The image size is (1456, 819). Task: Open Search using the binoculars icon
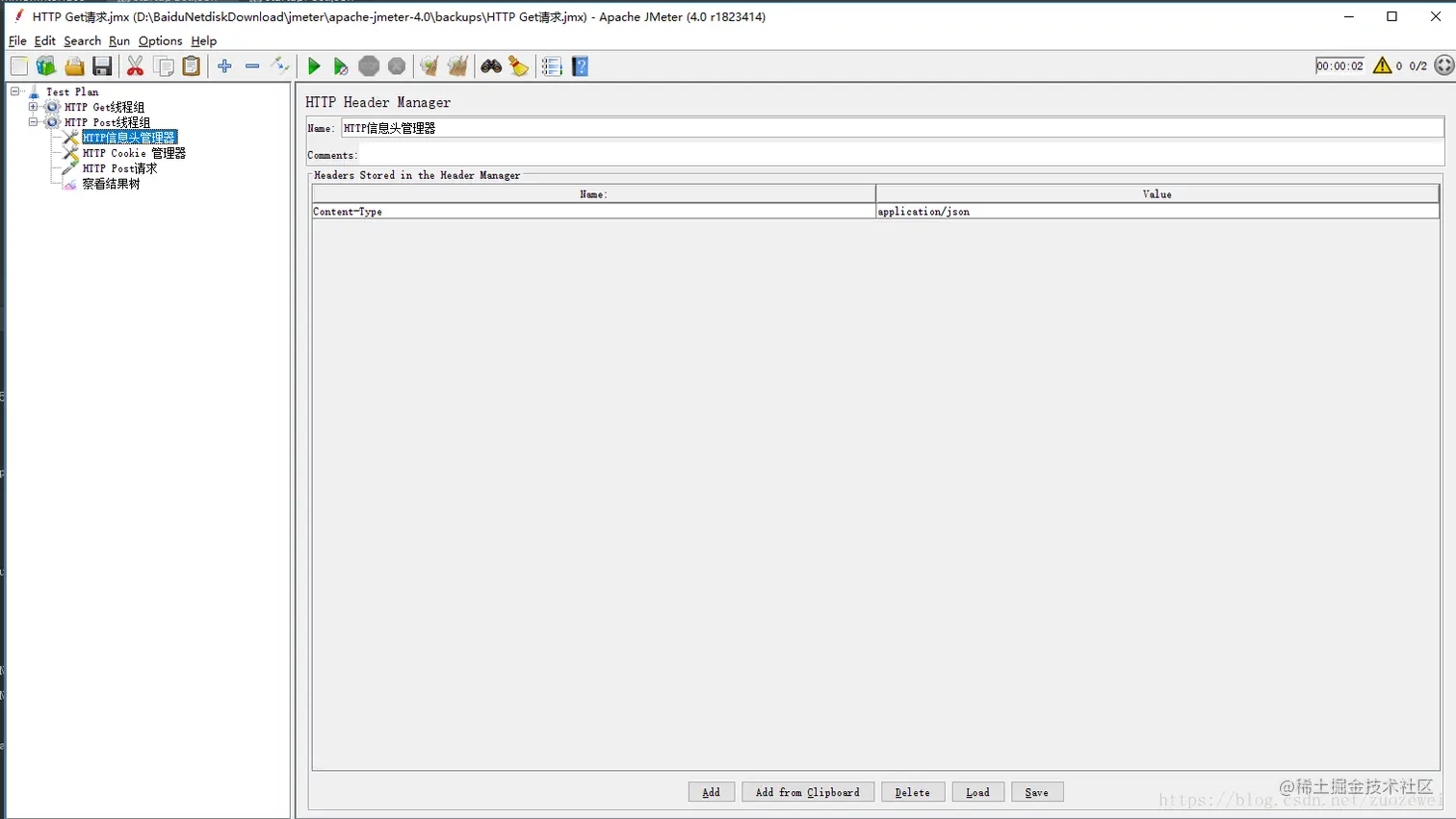click(x=490, y=65)
